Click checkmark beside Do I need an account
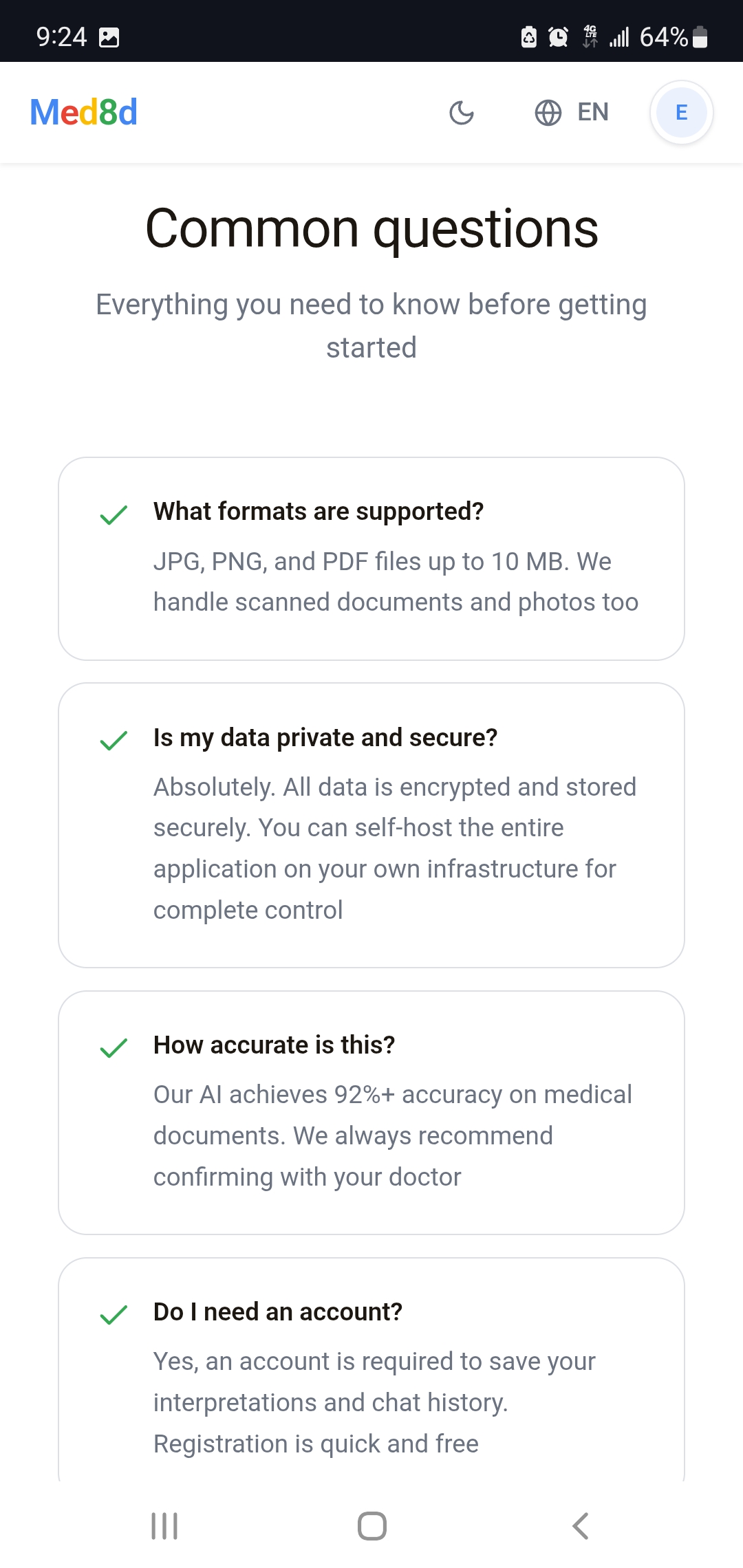This screenshot has height=1568, width=743. 114,1315
